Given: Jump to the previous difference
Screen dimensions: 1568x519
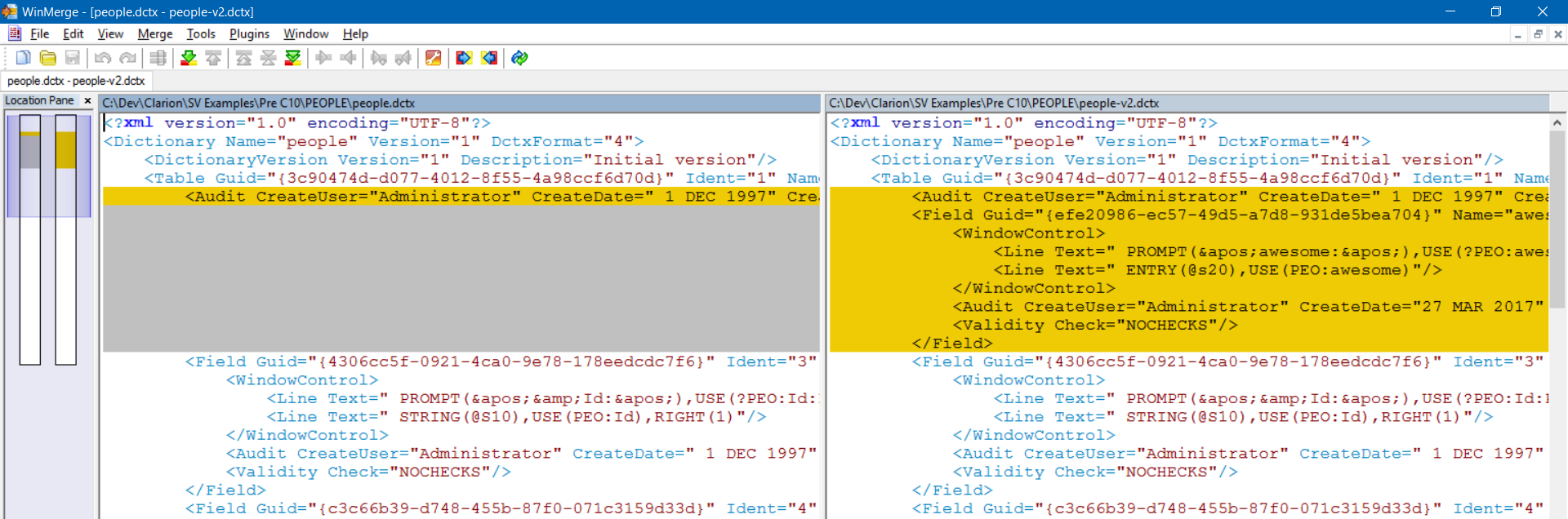Looking at the screenshot, I should click(x=213, y=58).
